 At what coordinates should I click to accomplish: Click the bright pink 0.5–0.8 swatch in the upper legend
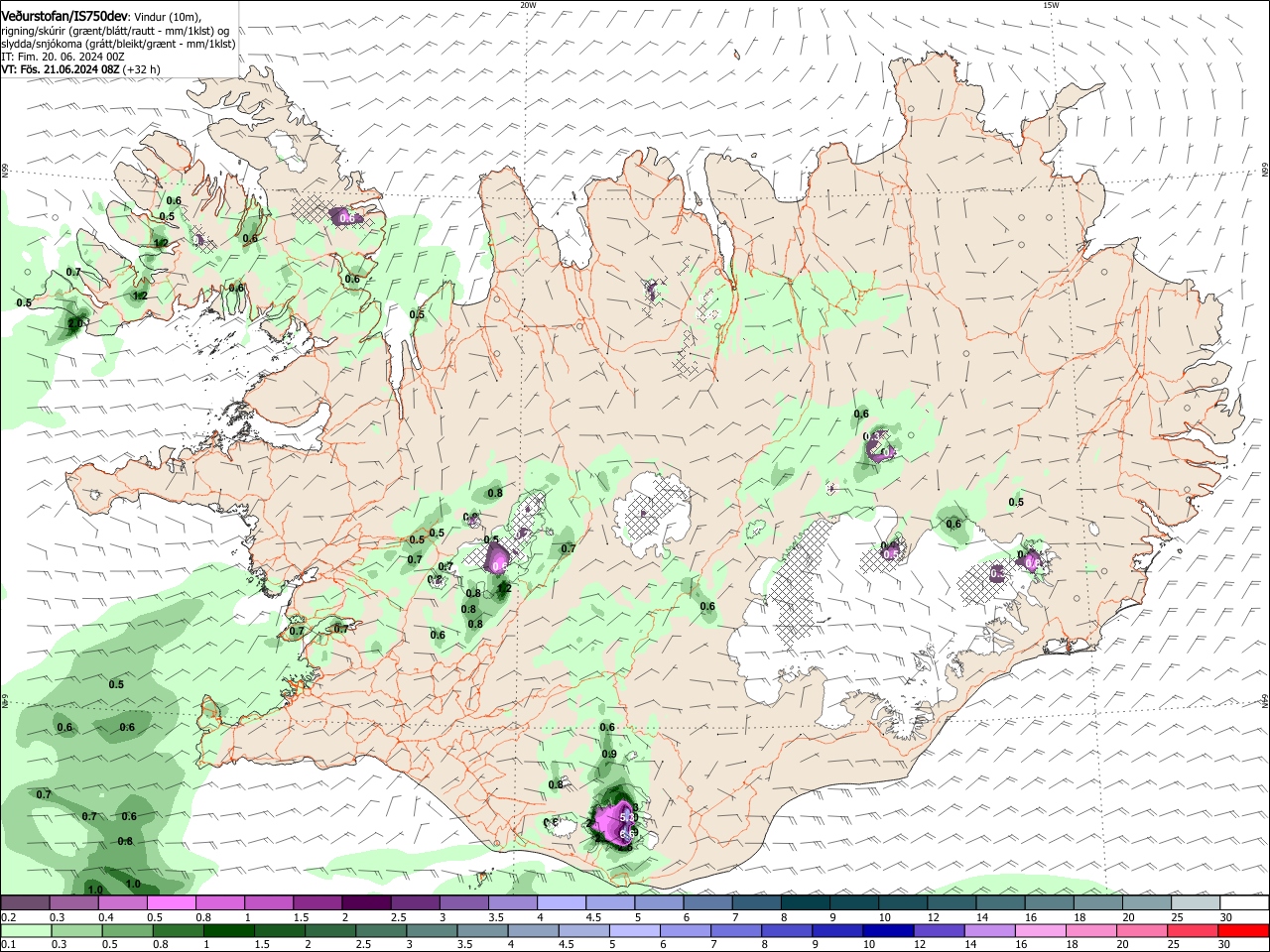pos(171,903)
